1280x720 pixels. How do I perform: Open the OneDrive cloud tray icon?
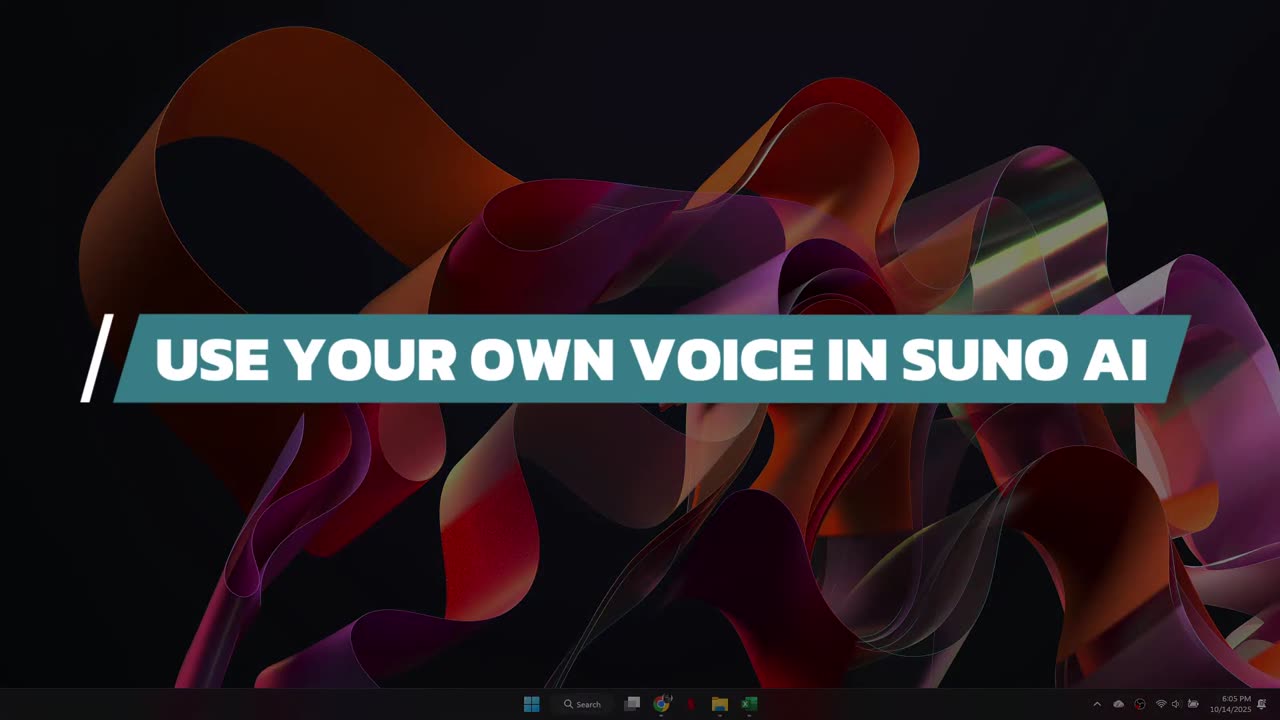tap(1118, 704)
